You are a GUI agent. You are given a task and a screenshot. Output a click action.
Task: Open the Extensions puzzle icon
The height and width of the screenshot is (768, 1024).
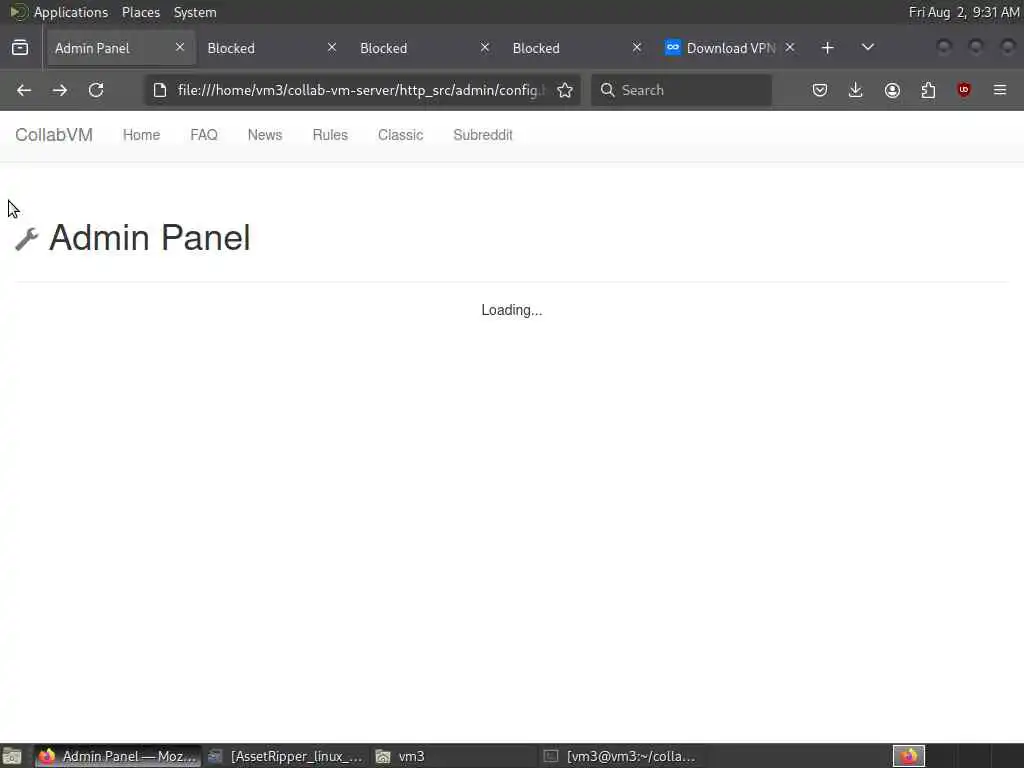pyautogui.click(x=928, y=90)
